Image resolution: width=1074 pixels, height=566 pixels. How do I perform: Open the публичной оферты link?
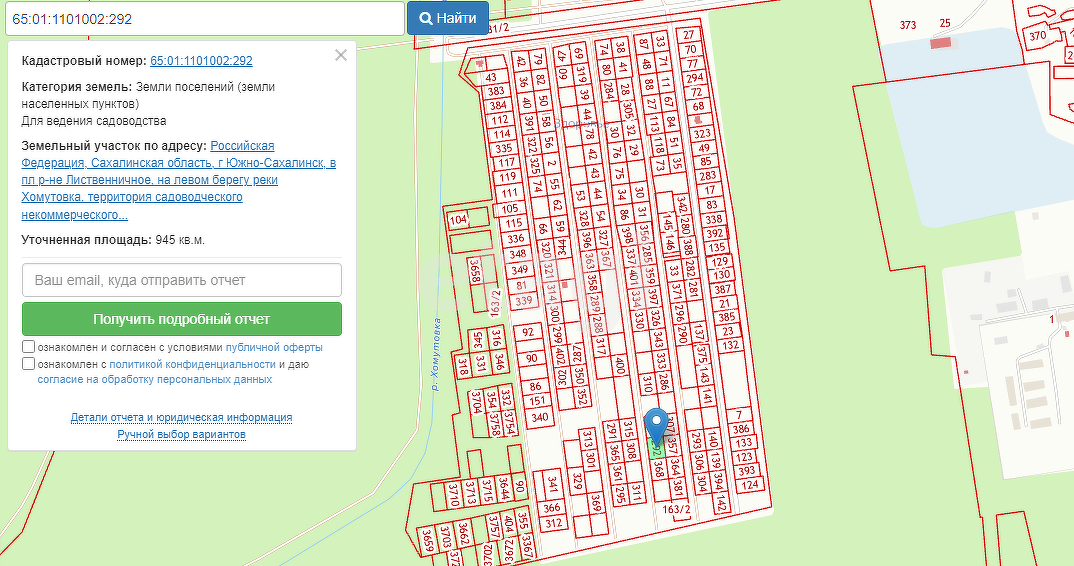pos(273,348)
